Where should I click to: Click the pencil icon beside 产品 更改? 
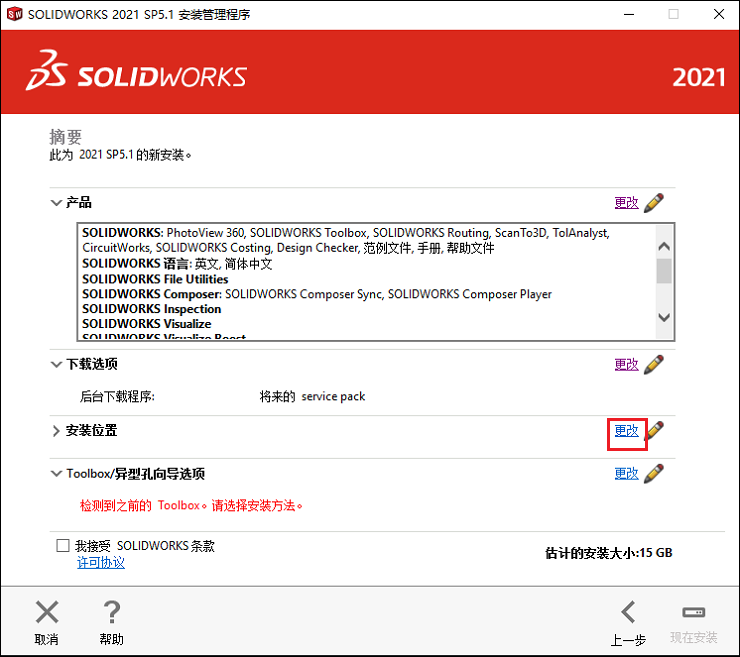(654, 202)
